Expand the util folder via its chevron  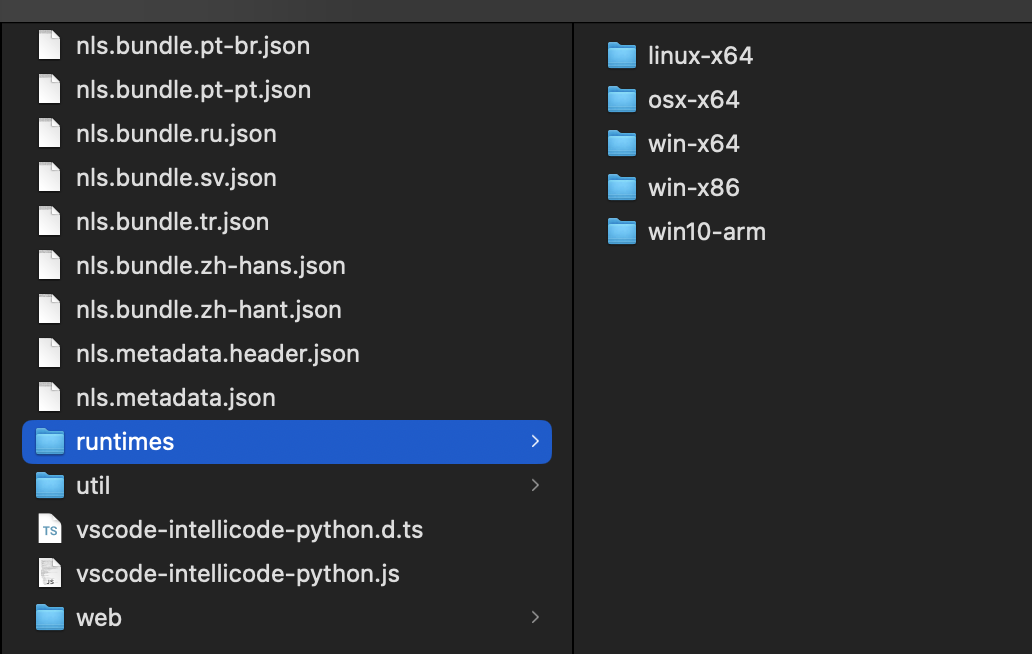pos(536,485)
